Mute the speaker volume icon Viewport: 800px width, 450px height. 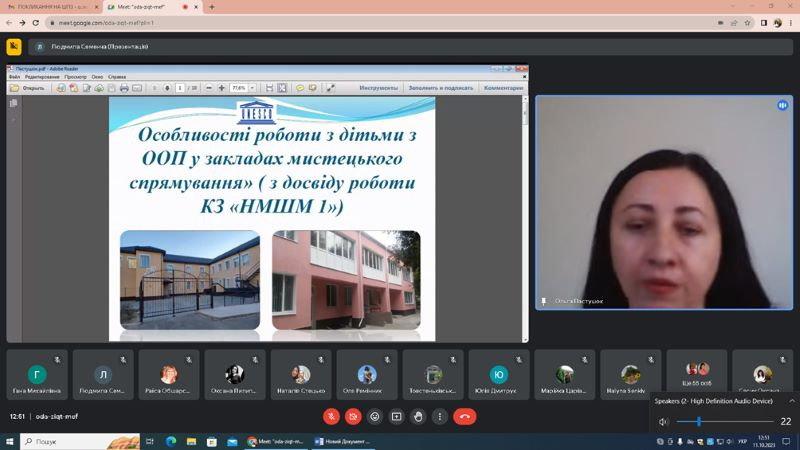(x=663, y=422)
